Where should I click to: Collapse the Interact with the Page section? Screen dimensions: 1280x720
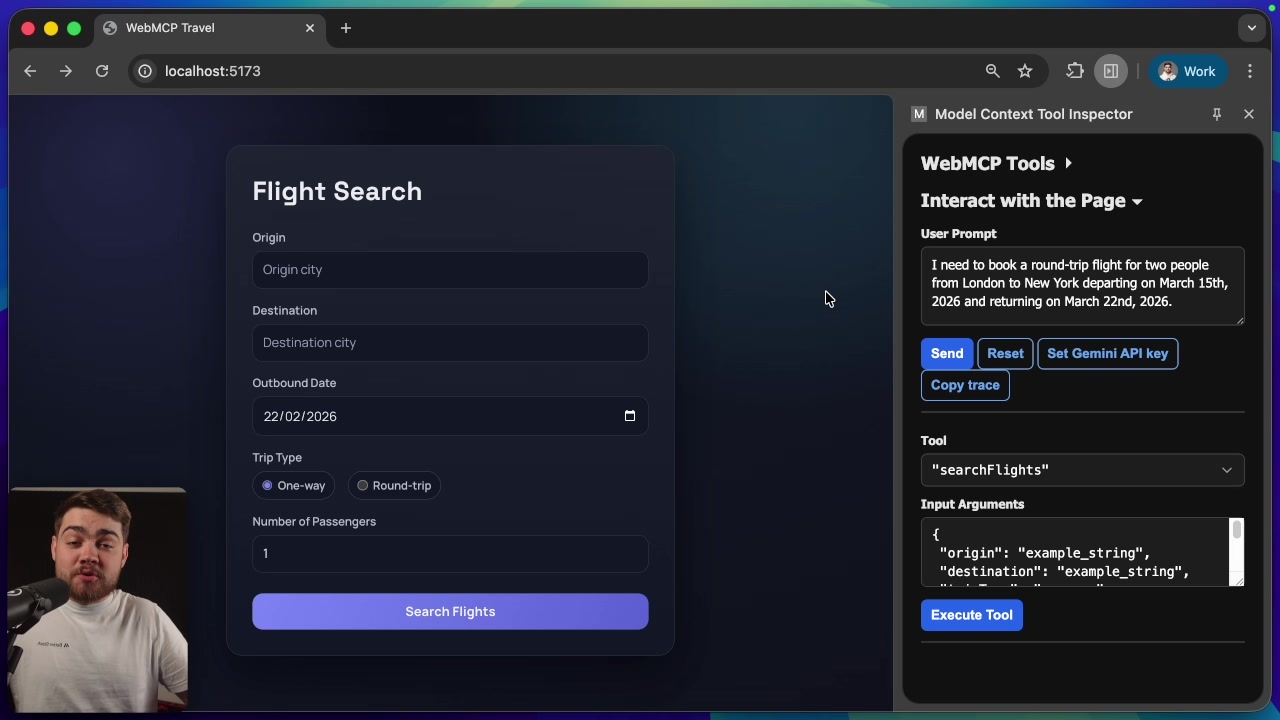coord(1136,201)
